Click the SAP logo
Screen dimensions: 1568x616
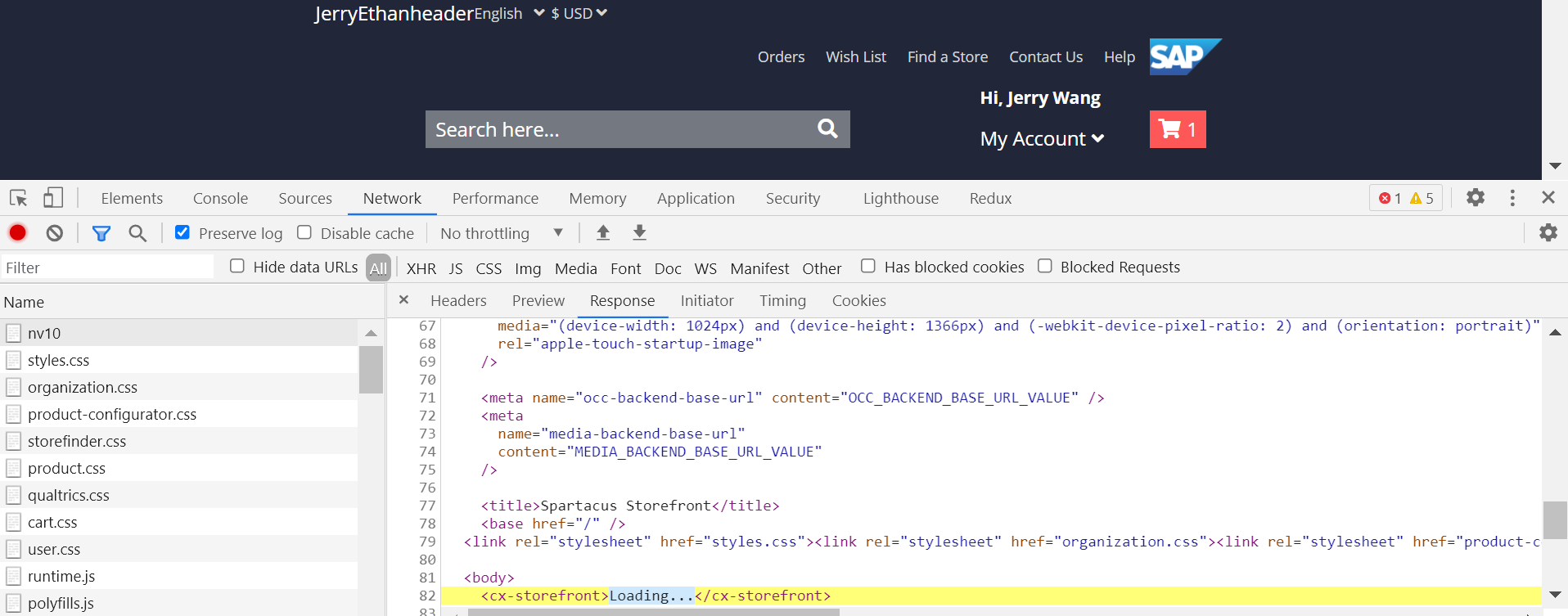click(1185, 56)
